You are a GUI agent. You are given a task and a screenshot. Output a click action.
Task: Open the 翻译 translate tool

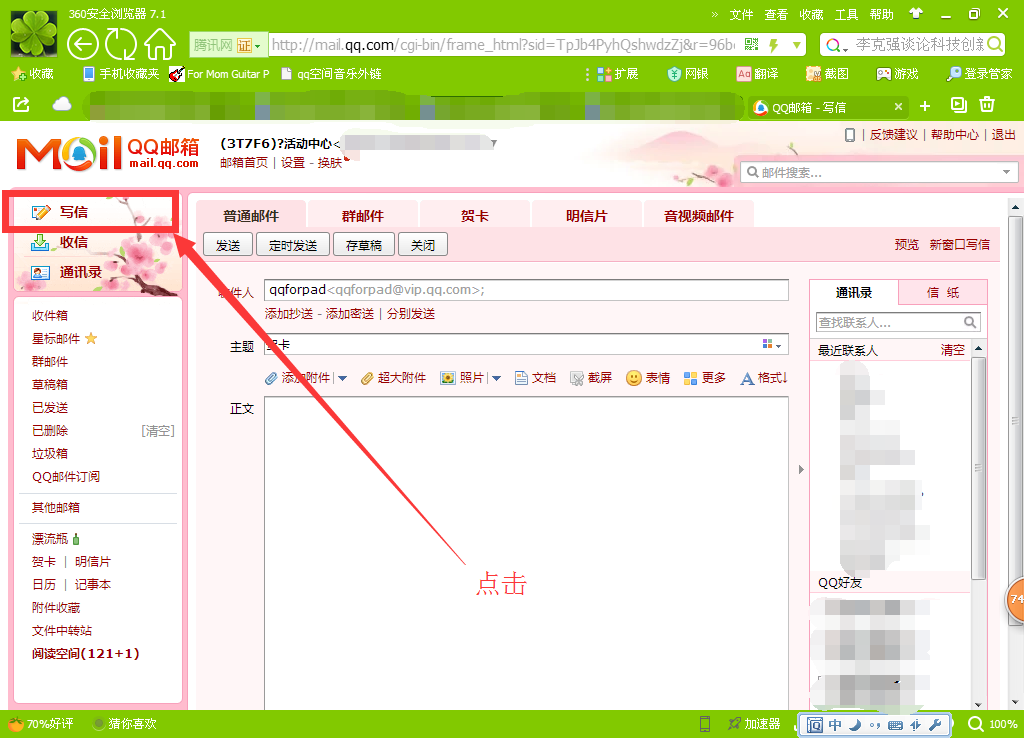click(x=758, y=74)
